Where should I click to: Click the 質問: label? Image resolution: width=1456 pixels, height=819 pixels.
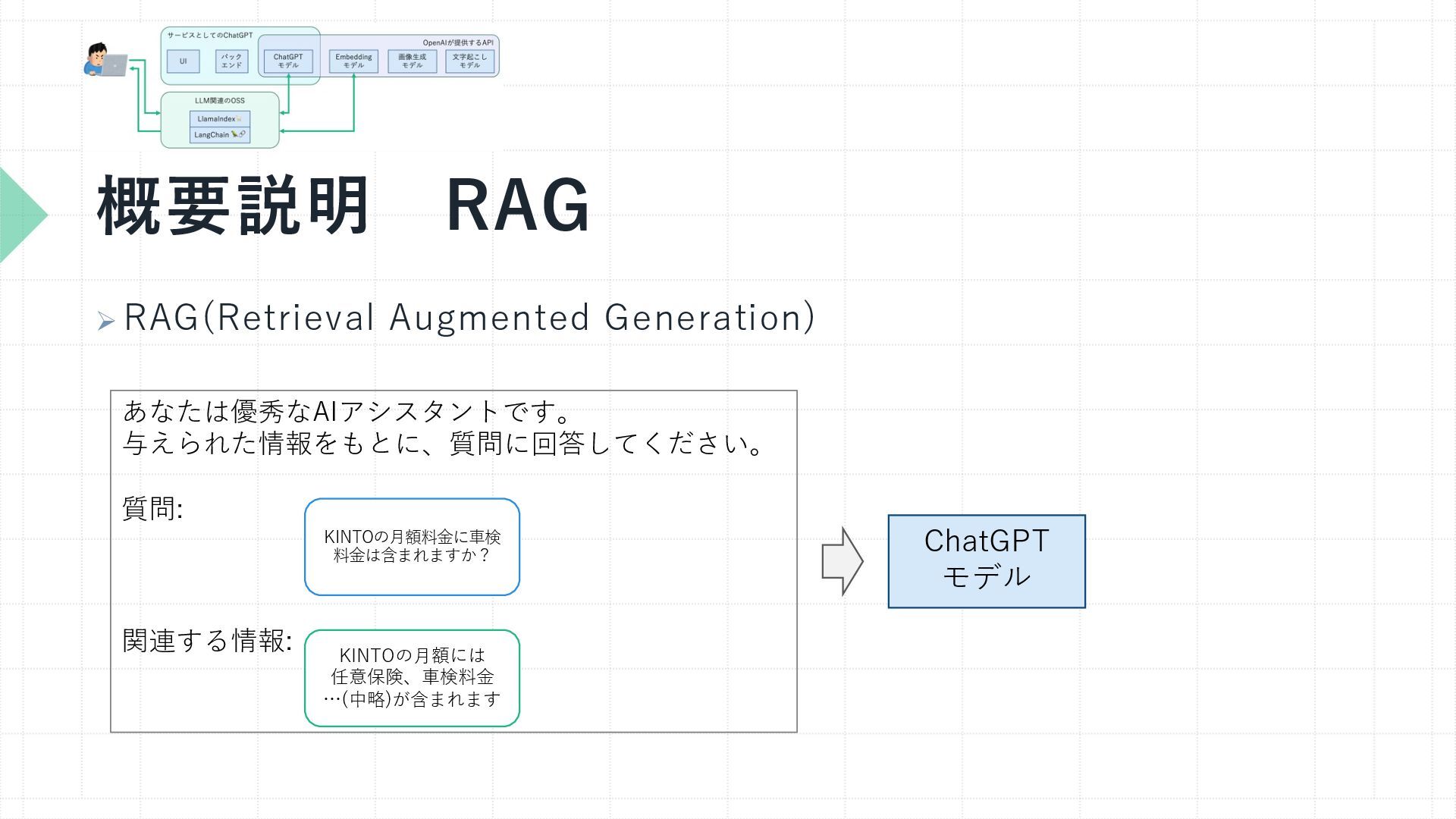coord(152,509)
